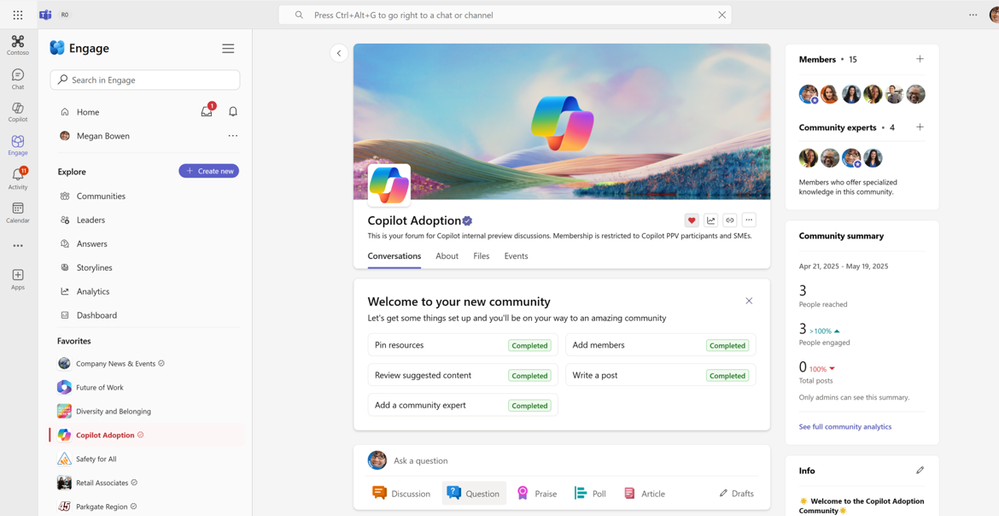Screen dimensions: 999x516
Task: Switch to the Conversations tab
Action: tap(394, 256)
